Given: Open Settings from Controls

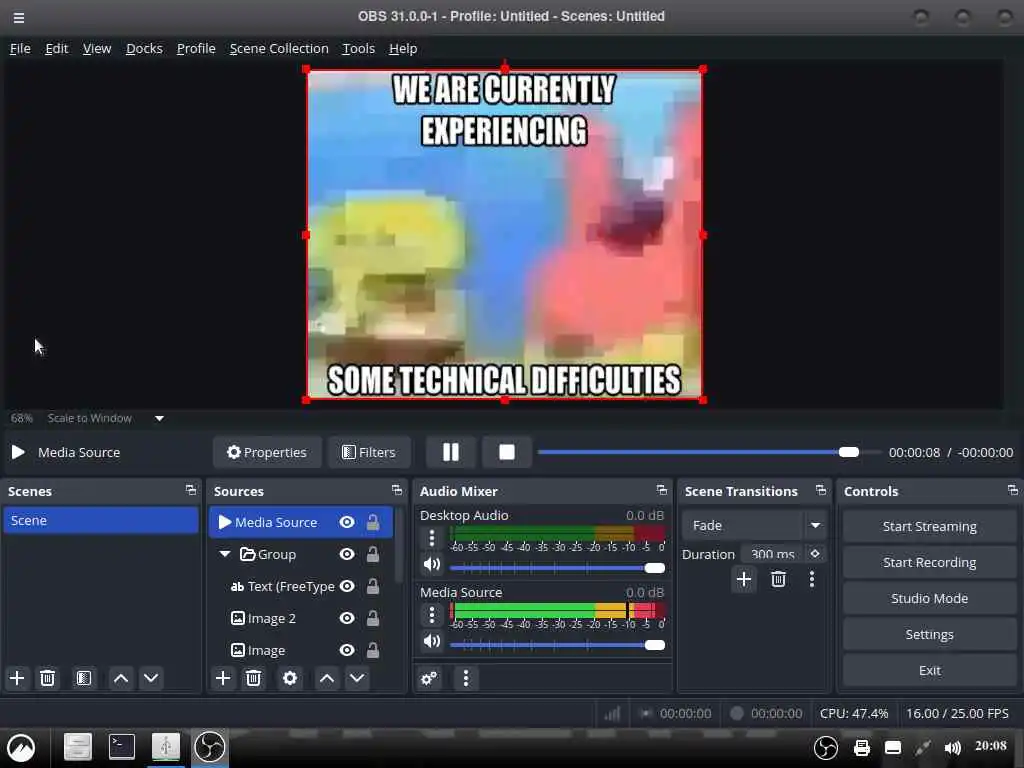Looking at the screenshot, I should 929,635.
